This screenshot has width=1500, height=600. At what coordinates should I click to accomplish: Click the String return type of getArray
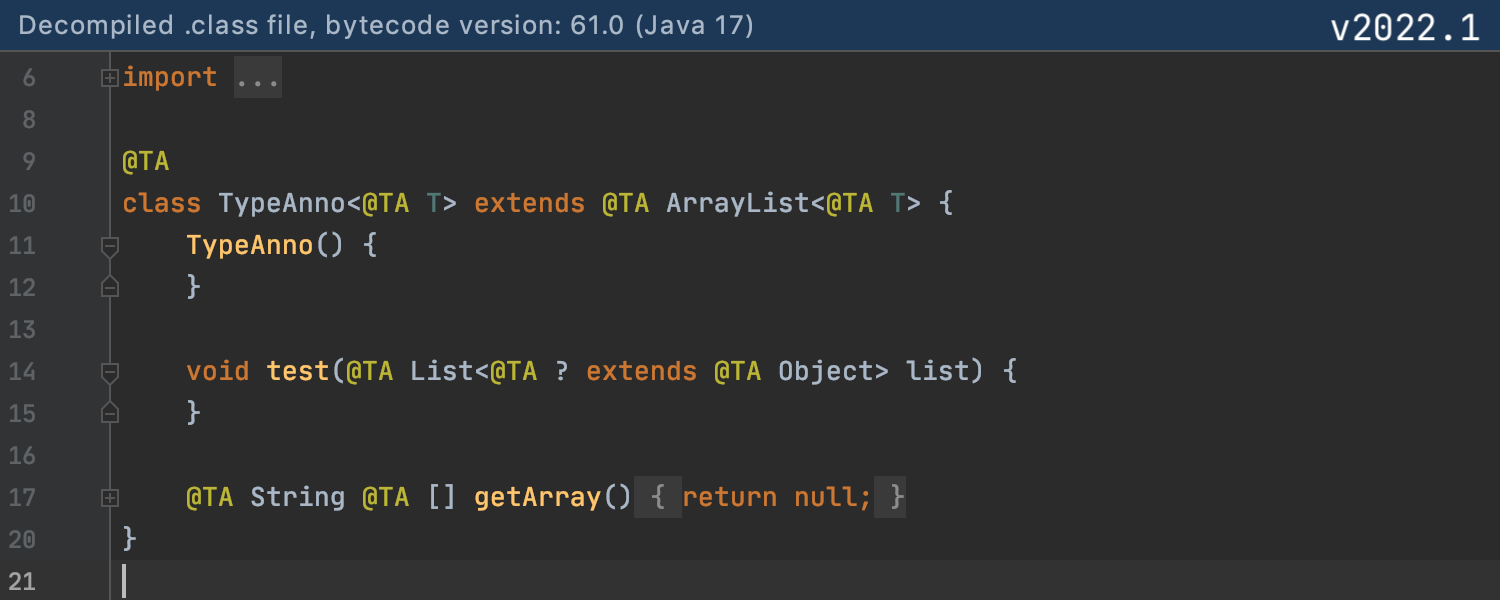pyautogui.click(x=298, y=497)
